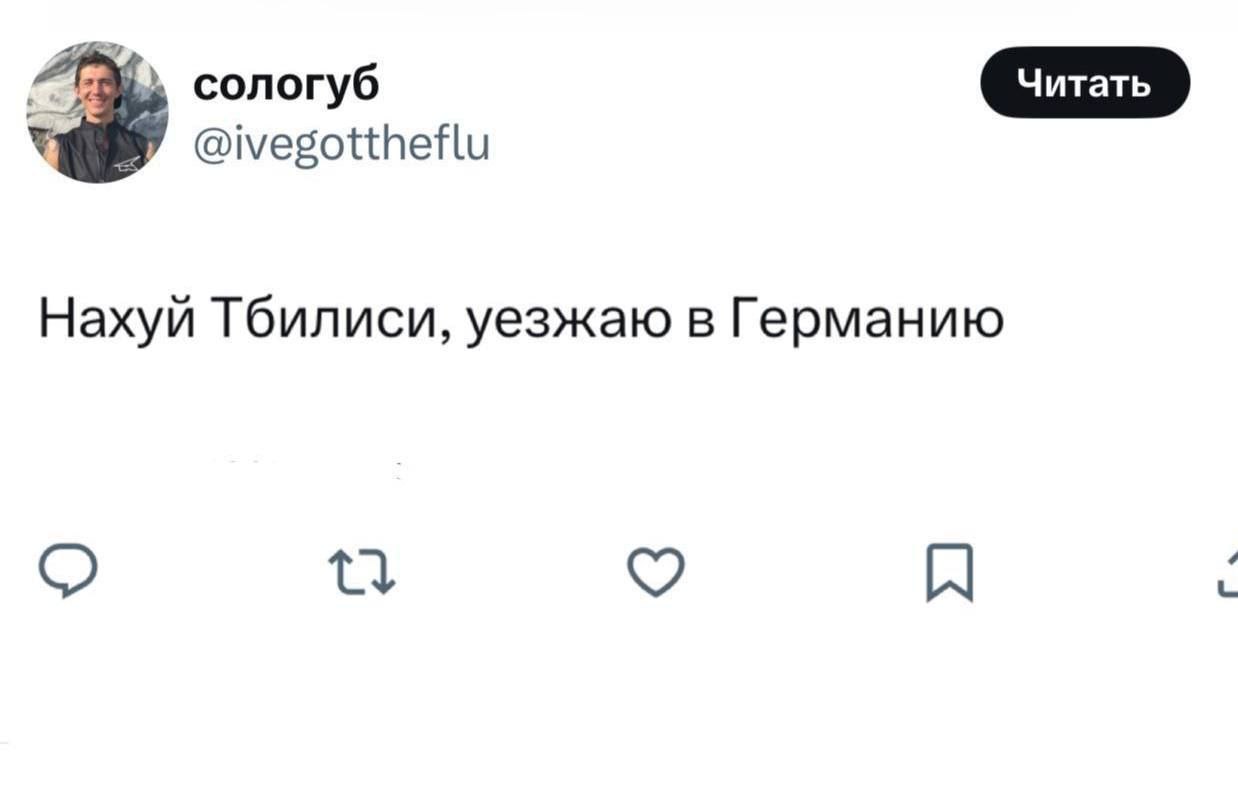Toggle bookmark for this tweet
This screenshot has height=806, width=1238.
949,573
